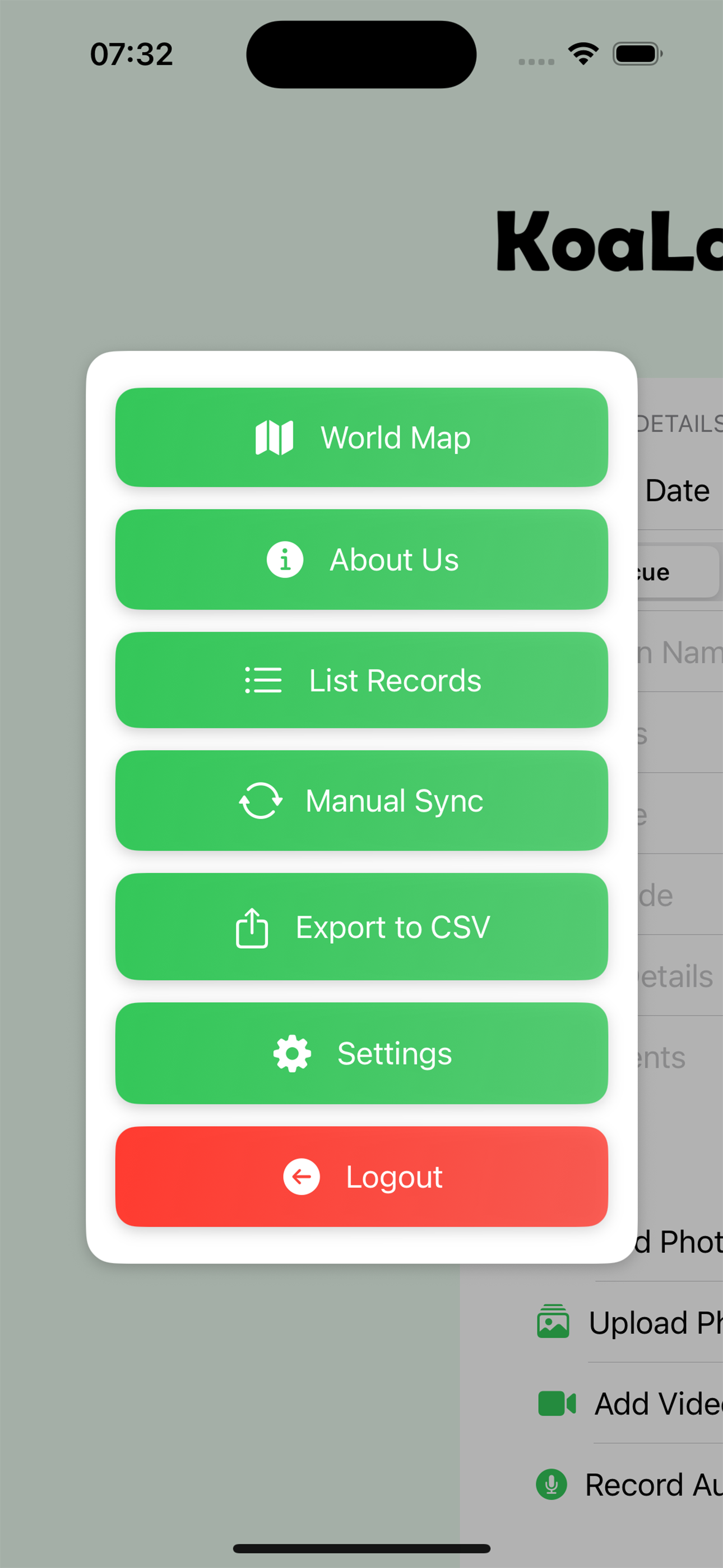Open the World Map menu button
Viewport: 723px width, 1568px height.
361,437
